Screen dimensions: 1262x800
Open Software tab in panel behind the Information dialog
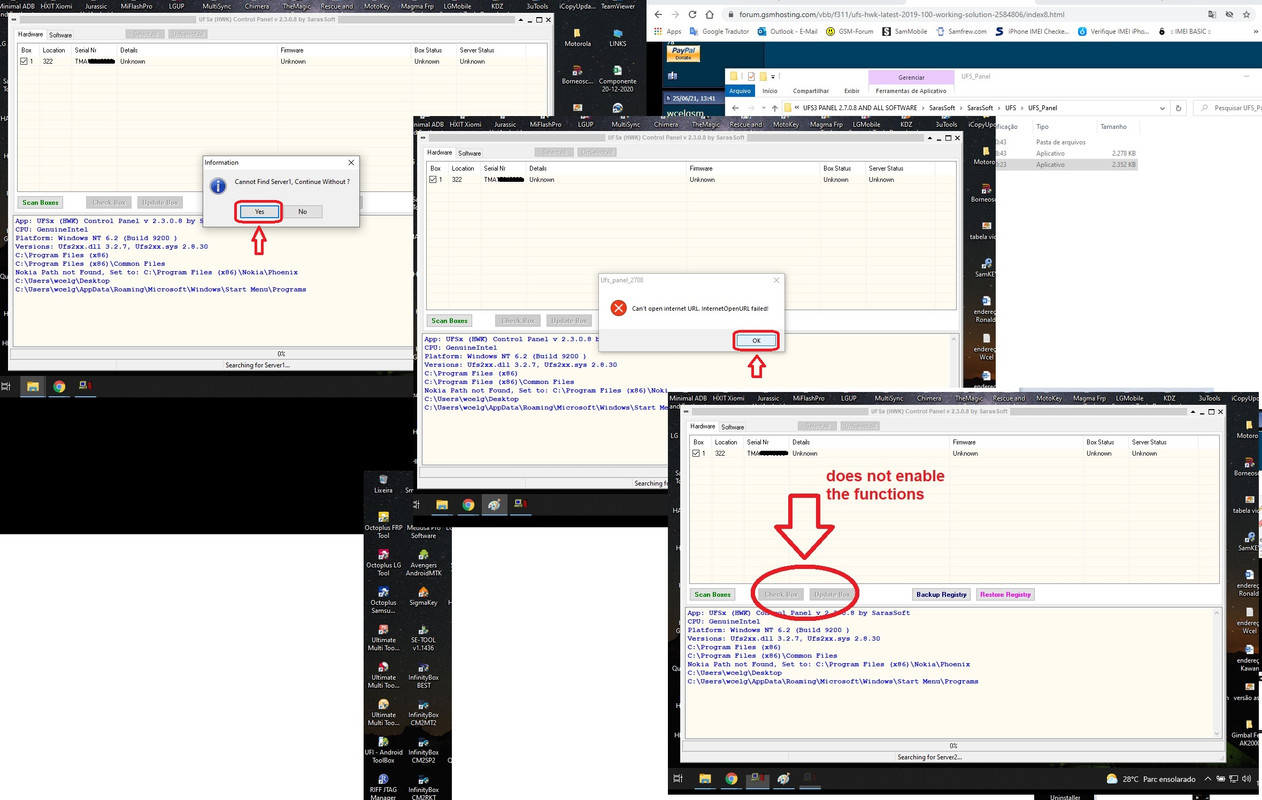[60, 35]
